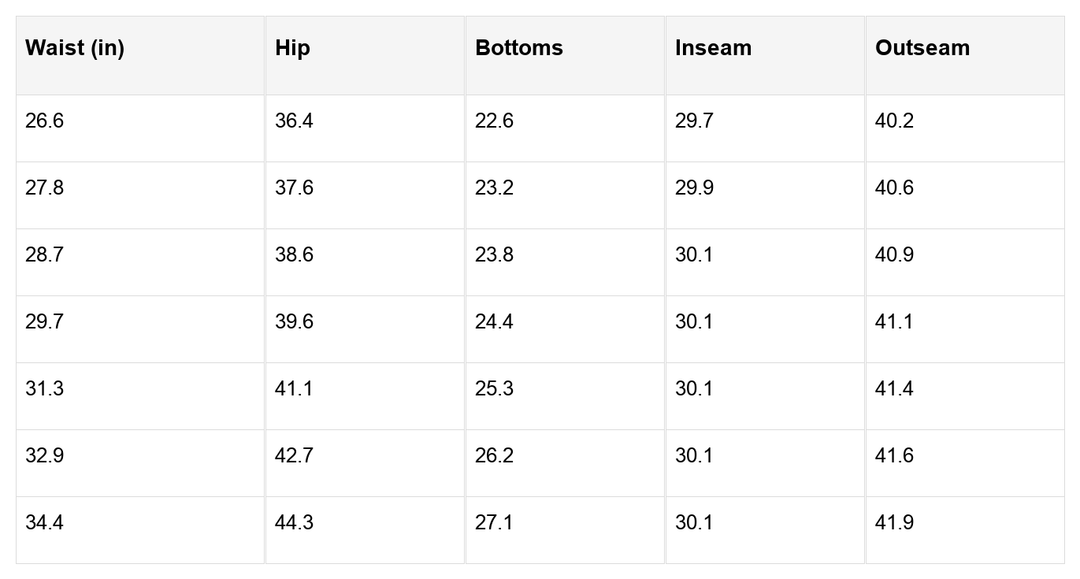Select the 38.6 hip value
The height and width of the screenshot is (579, 1080).
click(294, 255)
